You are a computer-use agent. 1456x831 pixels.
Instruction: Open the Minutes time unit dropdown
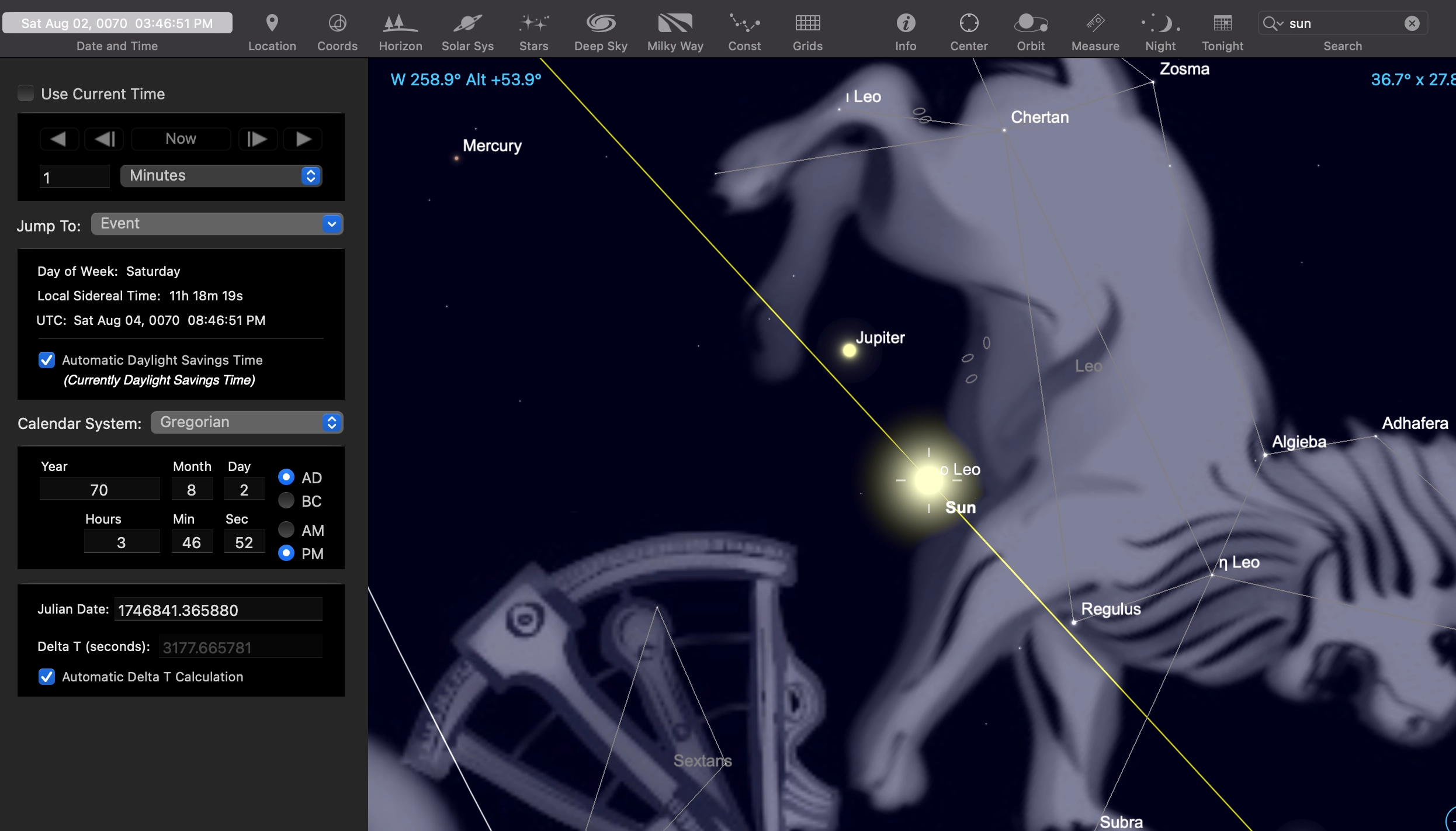tap(221, 176)
